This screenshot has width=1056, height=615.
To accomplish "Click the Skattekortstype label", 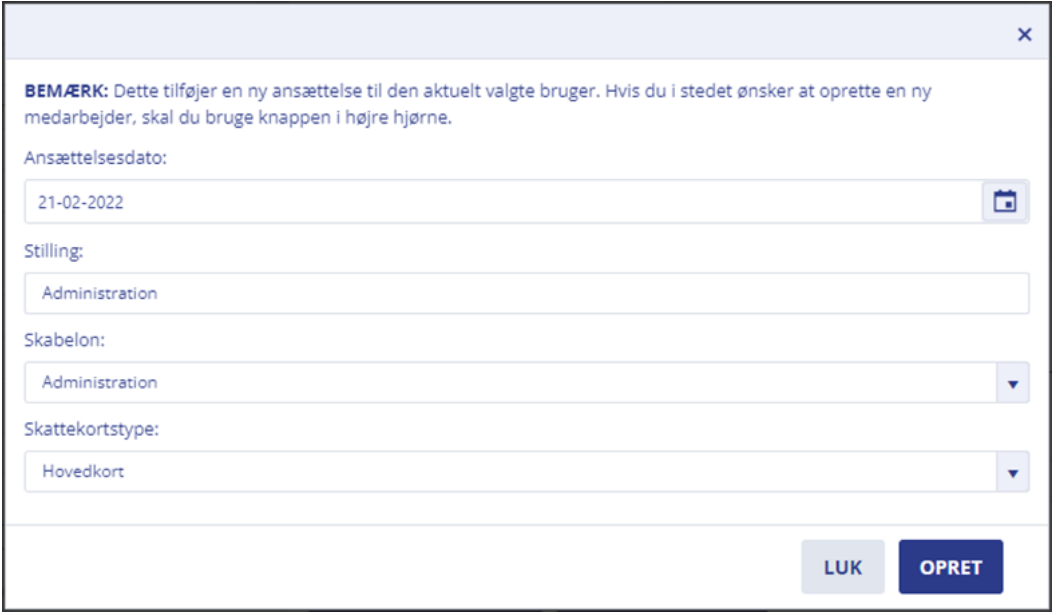I will pyautogui.click(x=92, y=428).
